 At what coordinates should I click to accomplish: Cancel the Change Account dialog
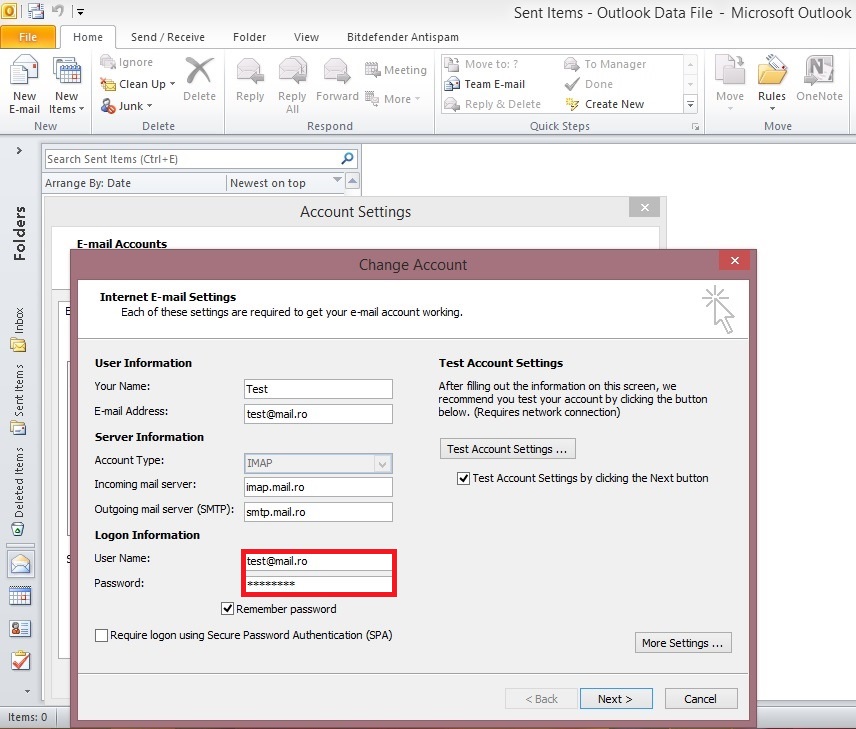pyautogui.click(x=700, y=699)
